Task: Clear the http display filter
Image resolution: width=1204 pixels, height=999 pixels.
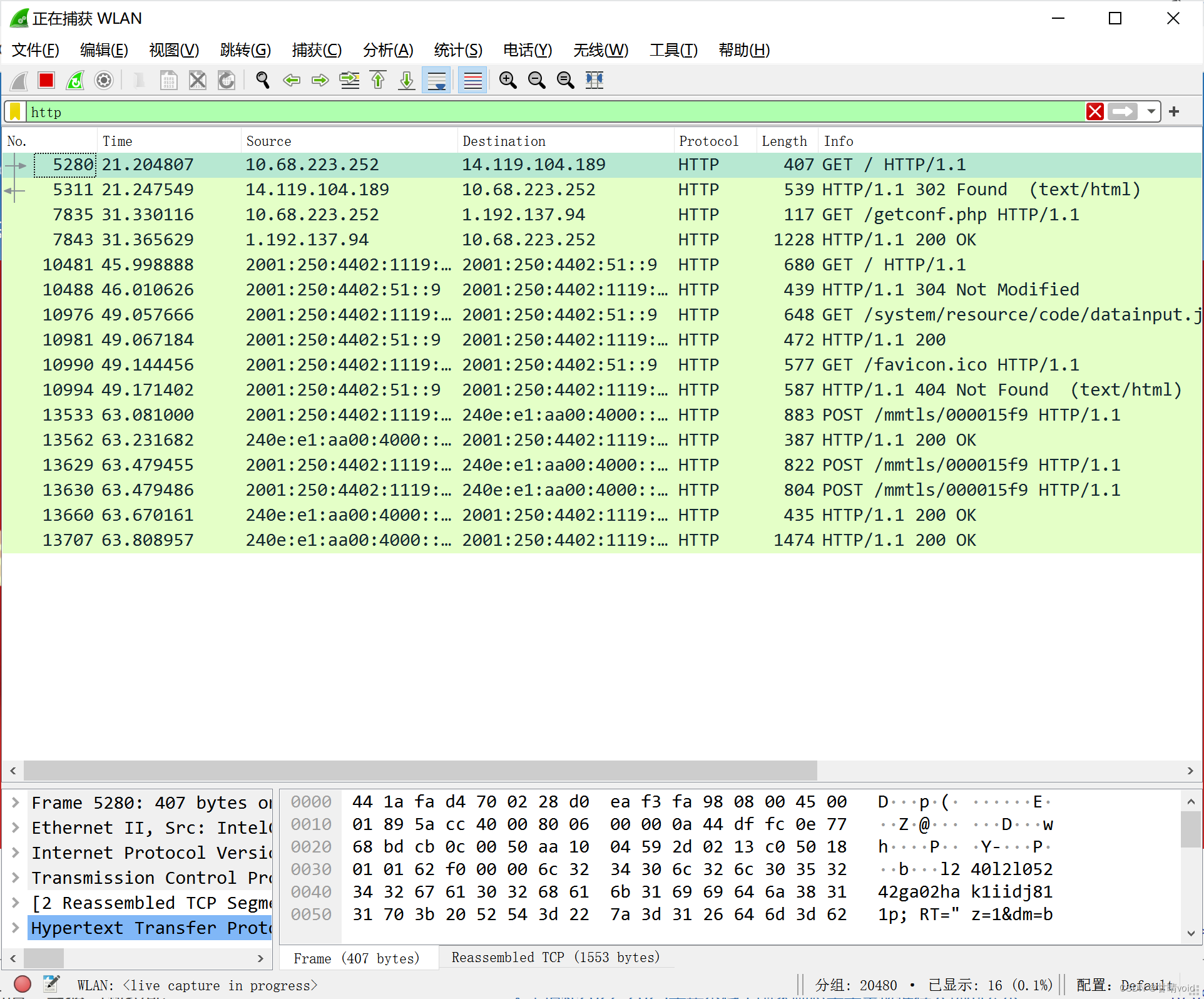Action: [1095, 112]
